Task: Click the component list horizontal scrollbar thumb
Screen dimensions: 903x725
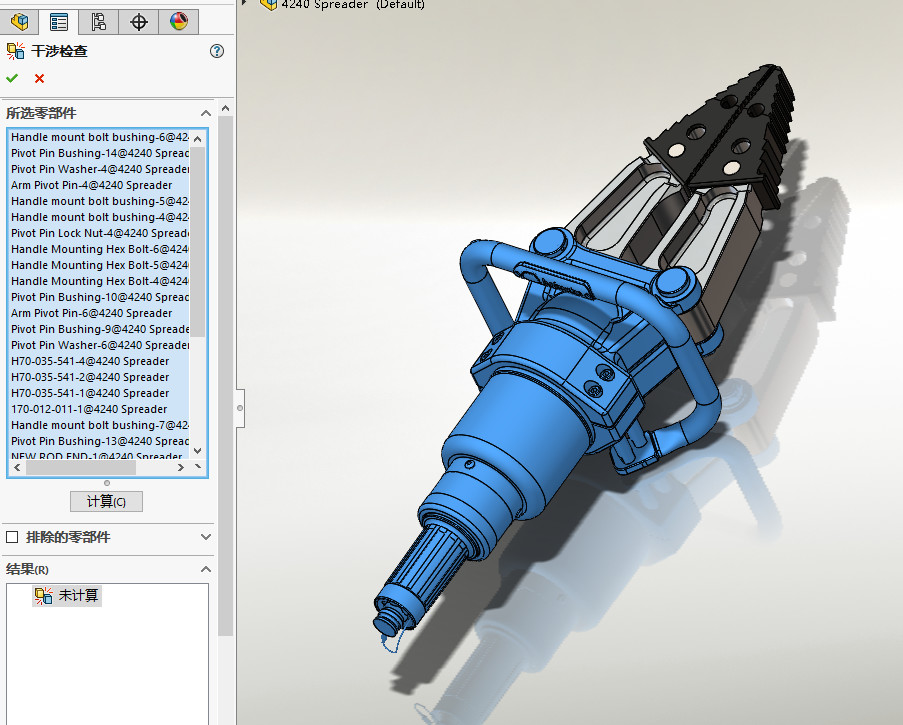Action: click(x=81, y=468)
